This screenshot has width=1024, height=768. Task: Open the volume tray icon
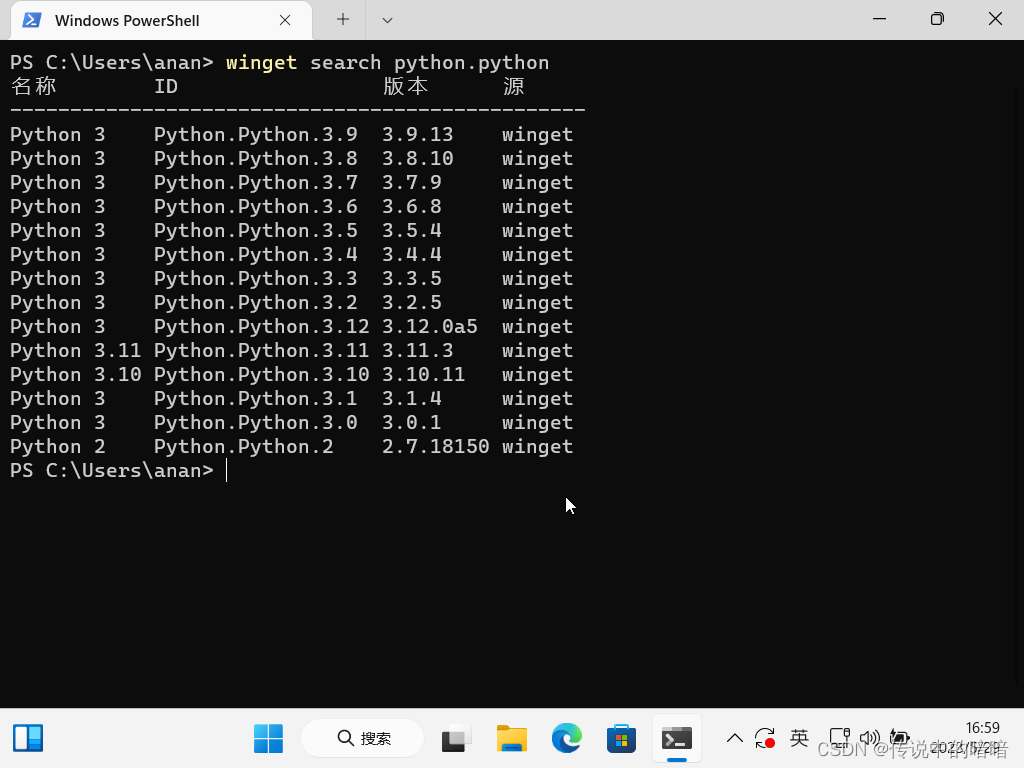click(x=869, y=739)
